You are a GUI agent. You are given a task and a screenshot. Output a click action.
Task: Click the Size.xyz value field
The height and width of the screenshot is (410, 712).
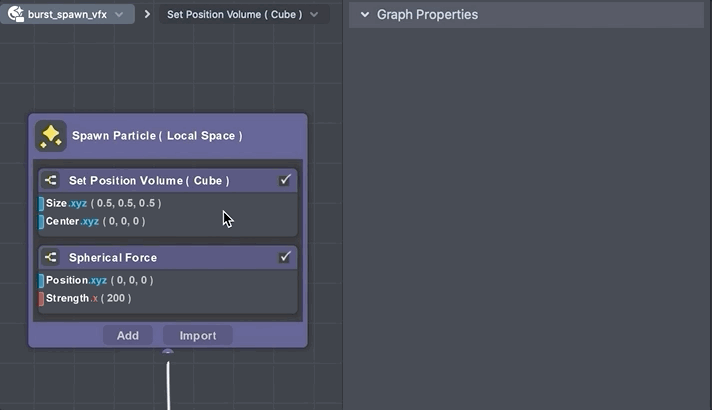(x=126, y=204)
